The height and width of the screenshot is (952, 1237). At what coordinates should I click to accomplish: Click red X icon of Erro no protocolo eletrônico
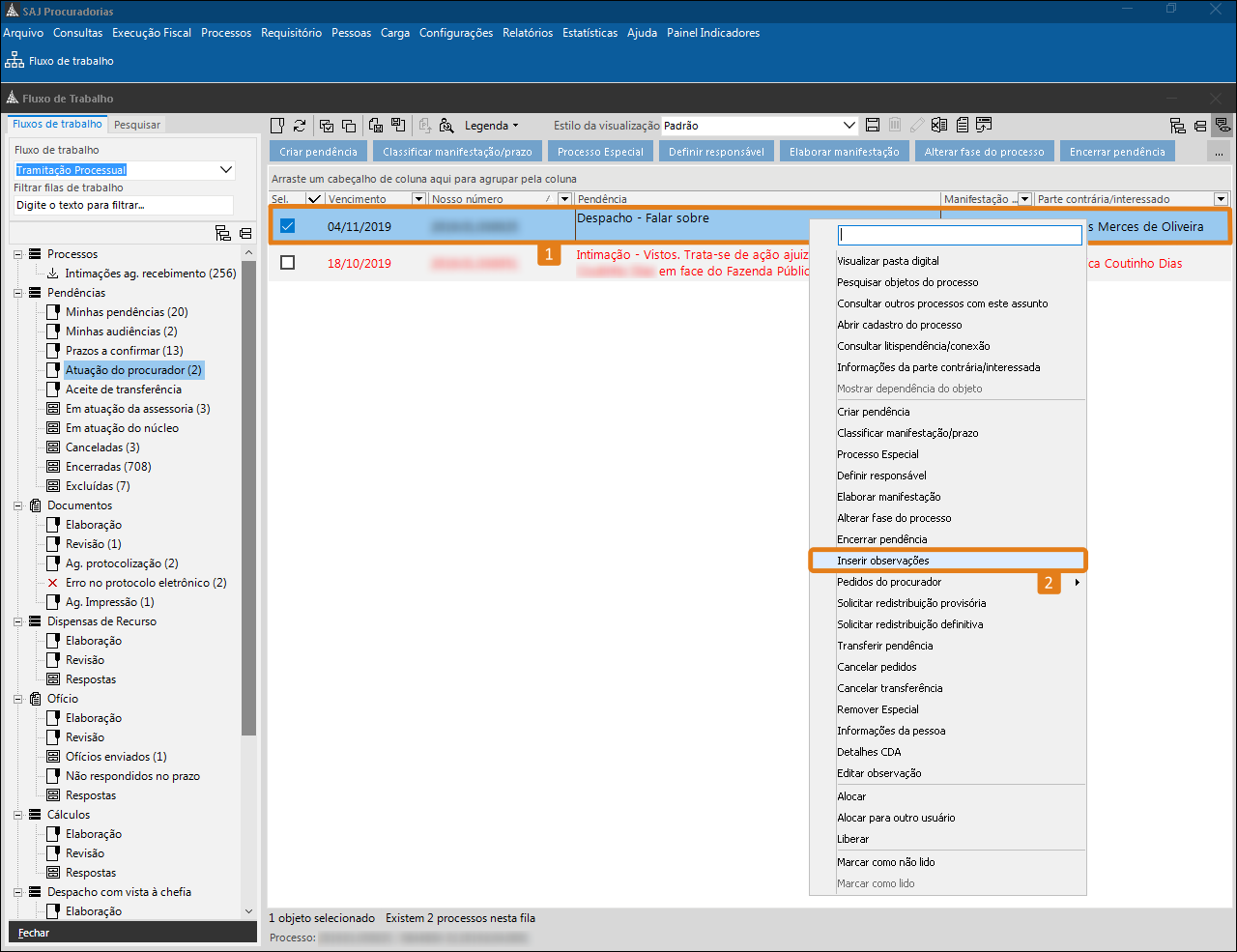[53, 583]
